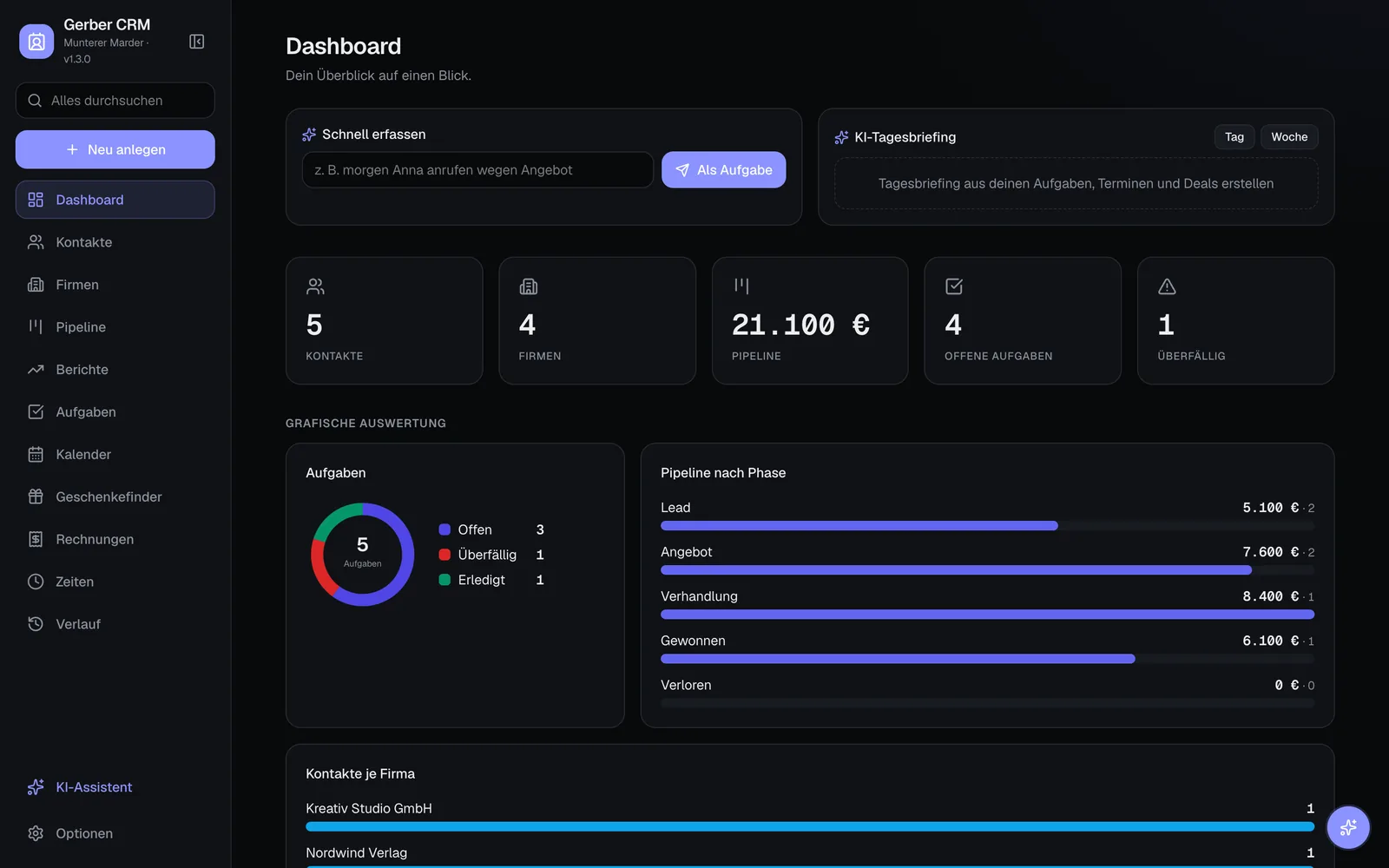1389x868 pixels.
Task: Click the people icon on Kontakte card
Action: click(316, 286)
